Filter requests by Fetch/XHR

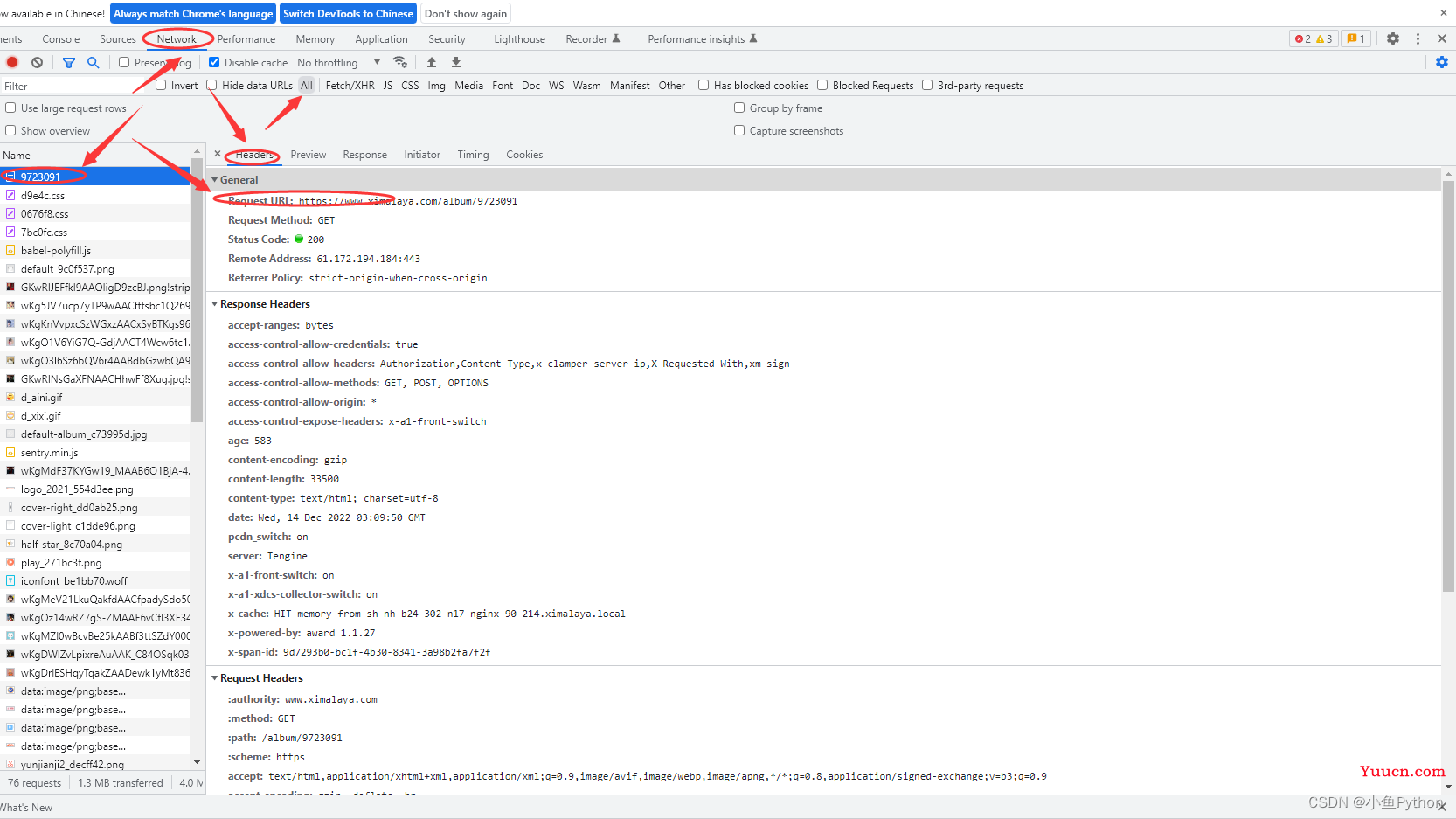pyautogui.click(x=350, y=85)
